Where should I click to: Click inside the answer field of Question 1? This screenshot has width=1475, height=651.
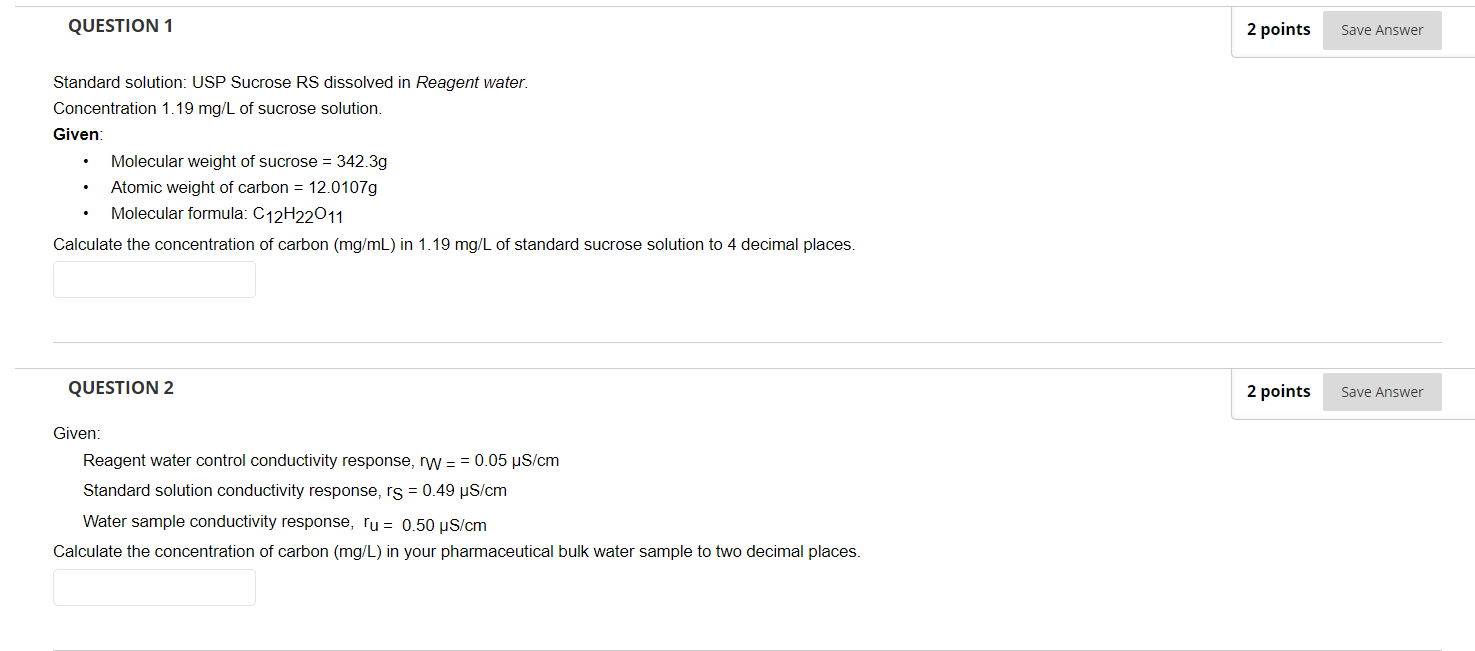[154, 279]
